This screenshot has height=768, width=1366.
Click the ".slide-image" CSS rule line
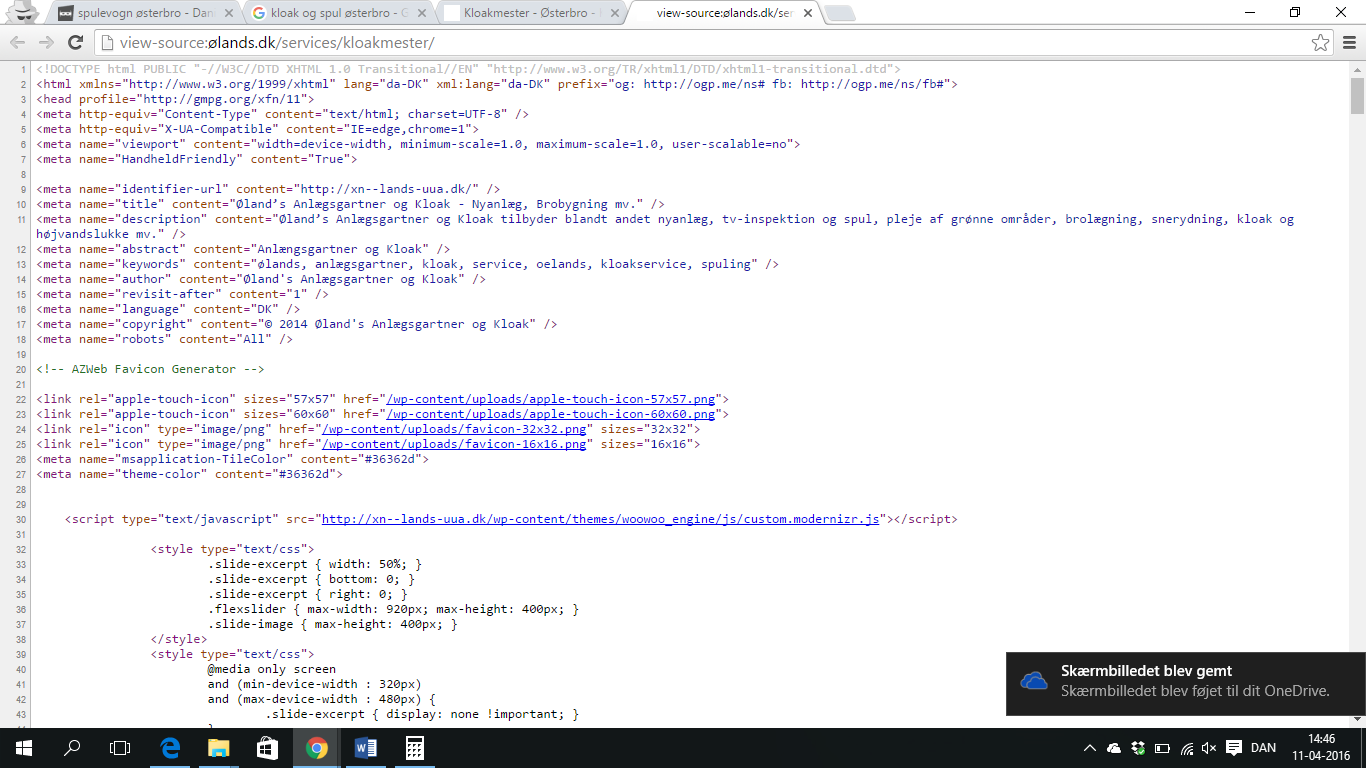point(332,624)
